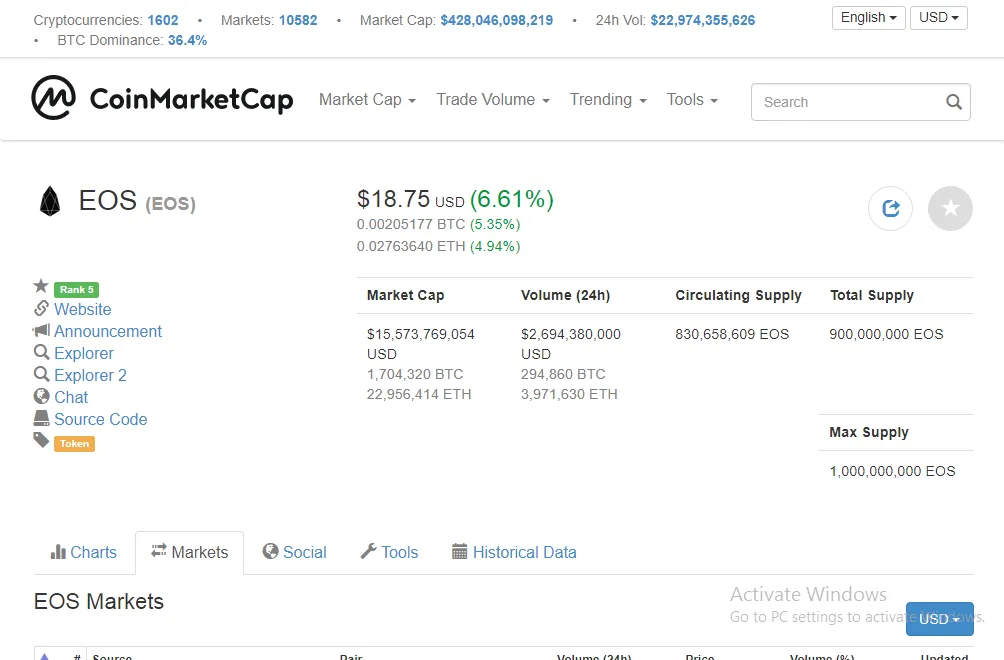Click the global market cap value $428,046,098,219
This screenshot has width=1004, height=660.
(x=496, y=20)
